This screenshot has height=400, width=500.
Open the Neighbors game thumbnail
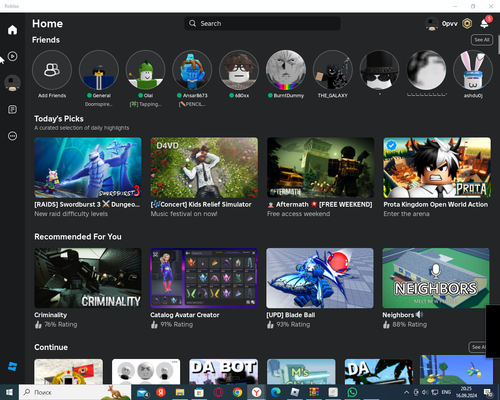(x=436, y=278)
